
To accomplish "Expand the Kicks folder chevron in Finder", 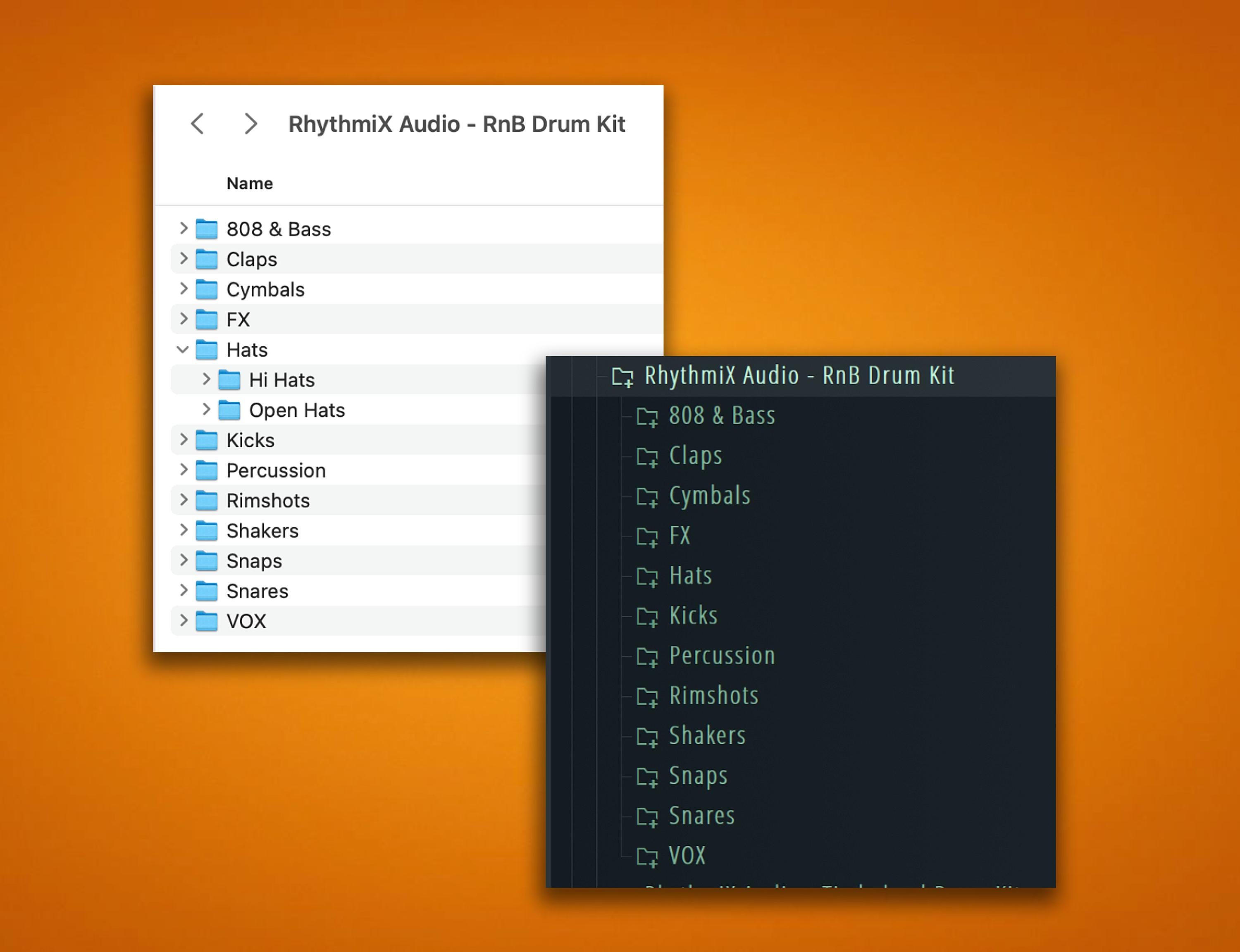I will (184, 439).
